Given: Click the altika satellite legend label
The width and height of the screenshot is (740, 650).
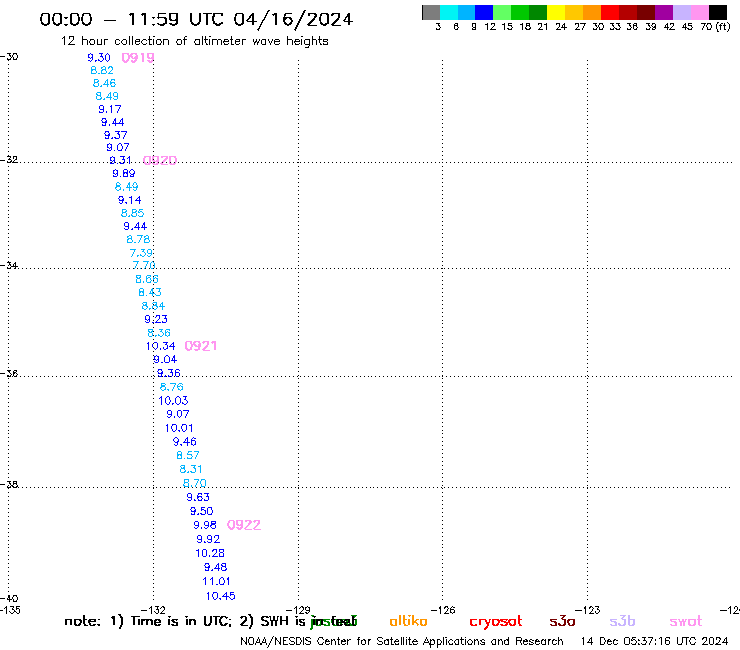Looking at the screenshot, I should click(x=408, y=621).
